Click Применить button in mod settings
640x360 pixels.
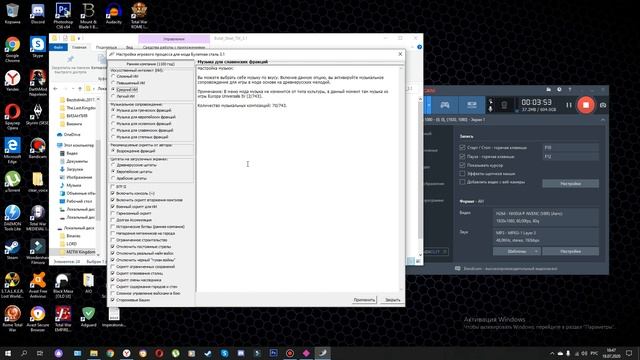pos(364,300)
